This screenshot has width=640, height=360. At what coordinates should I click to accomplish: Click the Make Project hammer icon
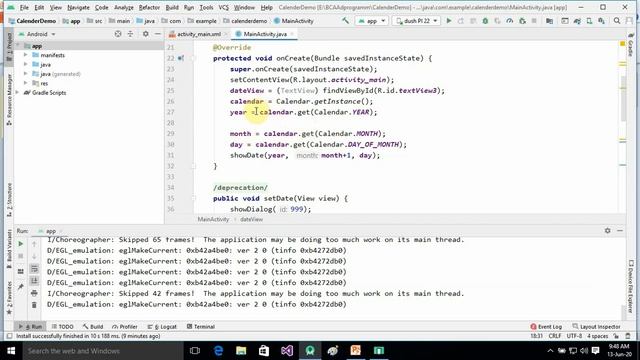click(345, 21)
